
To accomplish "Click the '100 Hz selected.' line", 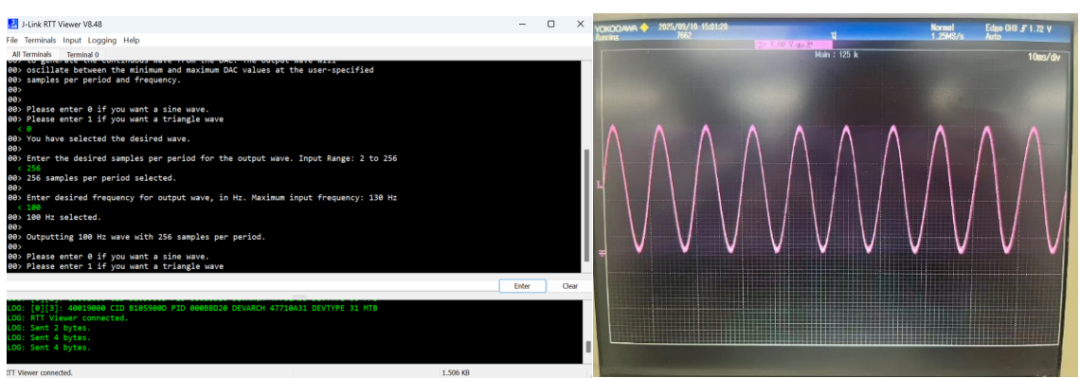I will point(63,217).
